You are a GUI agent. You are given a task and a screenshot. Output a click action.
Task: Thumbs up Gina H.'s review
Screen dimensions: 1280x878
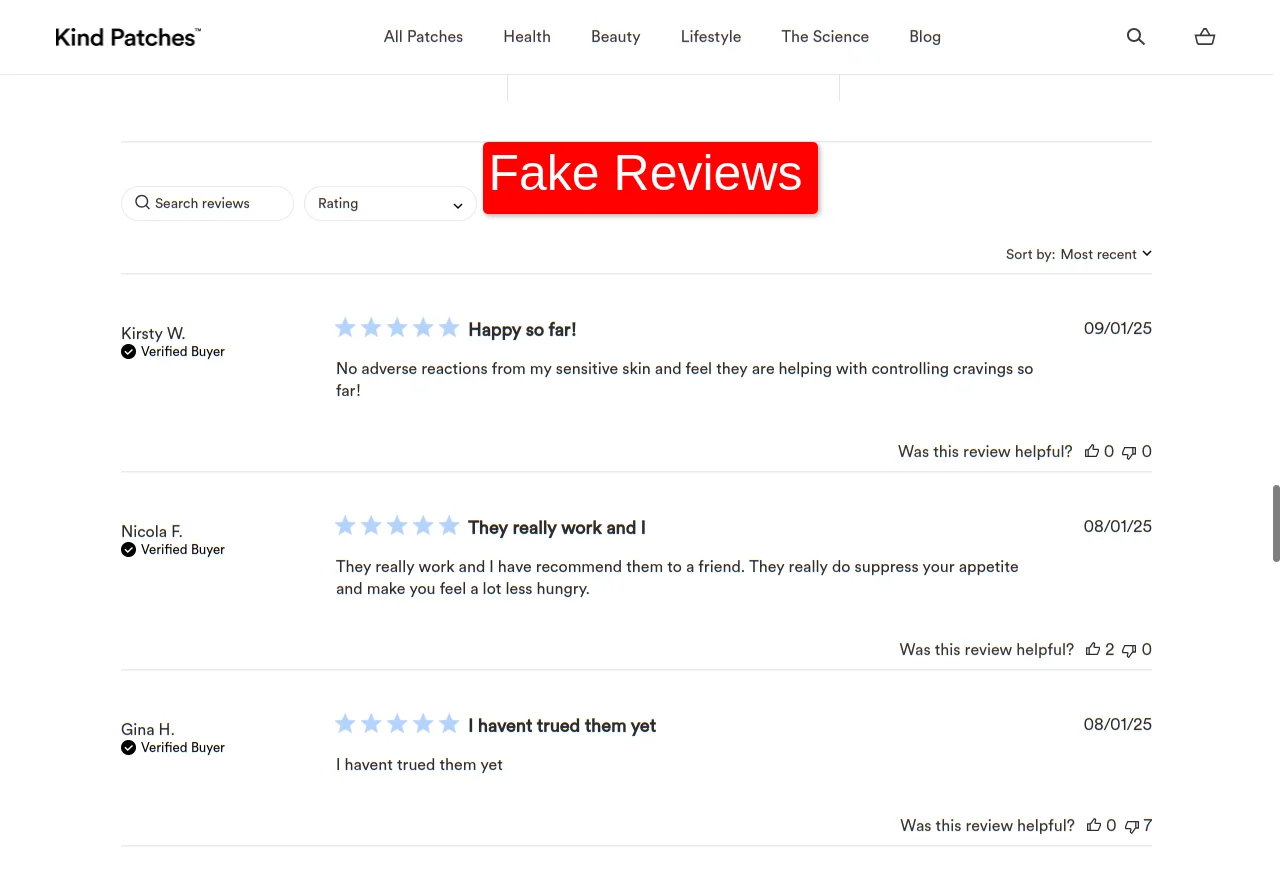[1094, 826]
